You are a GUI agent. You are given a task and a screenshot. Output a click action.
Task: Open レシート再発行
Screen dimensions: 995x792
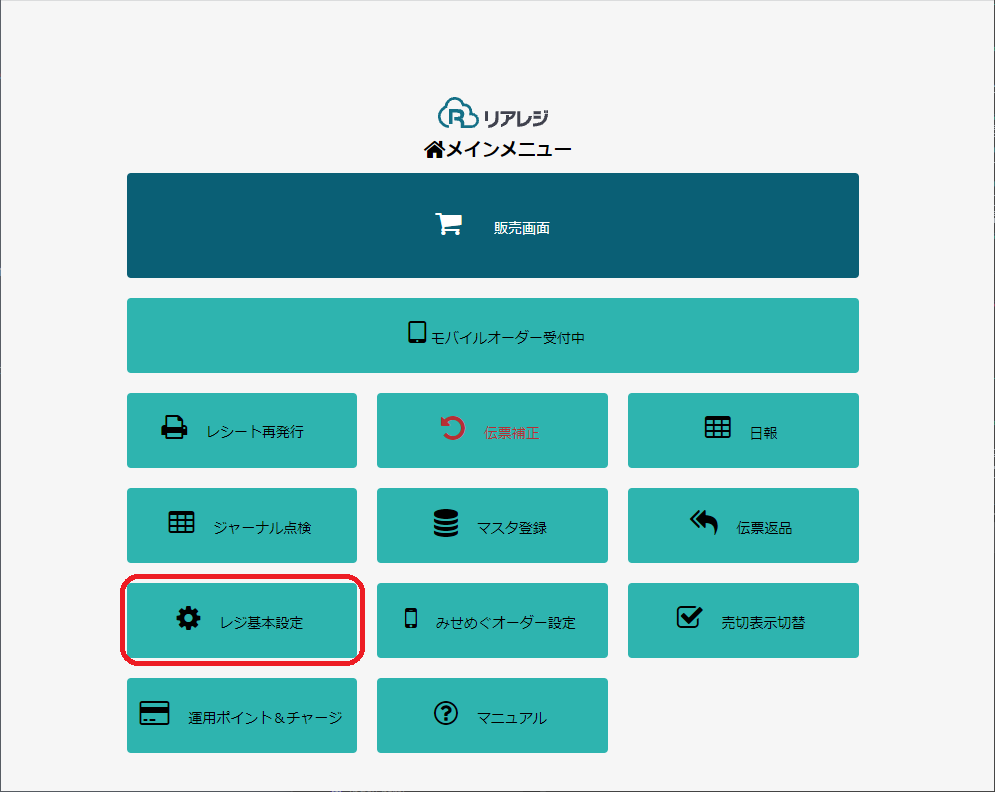point(242,430)
